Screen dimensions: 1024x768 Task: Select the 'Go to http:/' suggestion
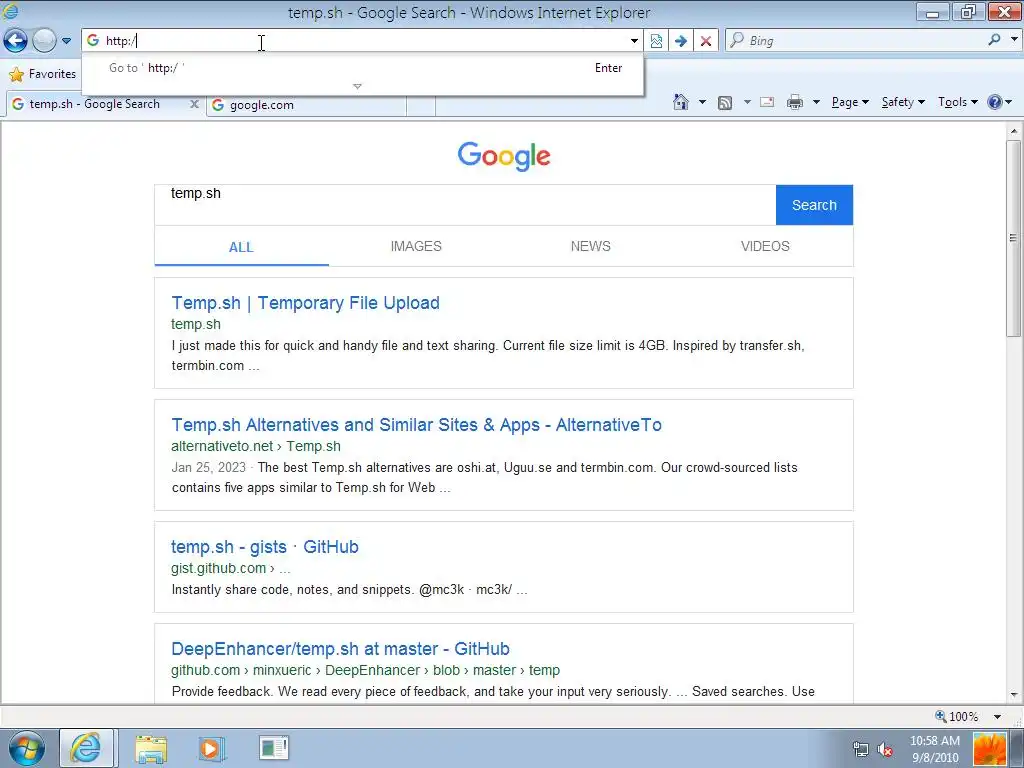pyautogui.click(x=362, y=68)
